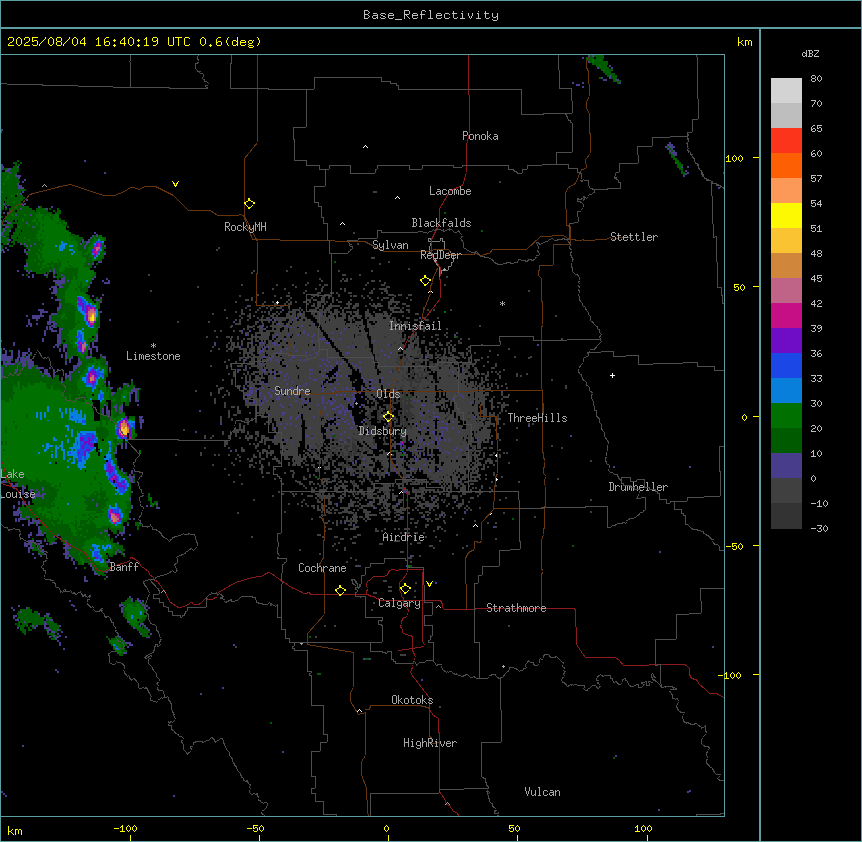Click the light gray 80-70 dBZ swatch
Screen dimensions: 862x842
pyautogui.click(x=786, y=90)
